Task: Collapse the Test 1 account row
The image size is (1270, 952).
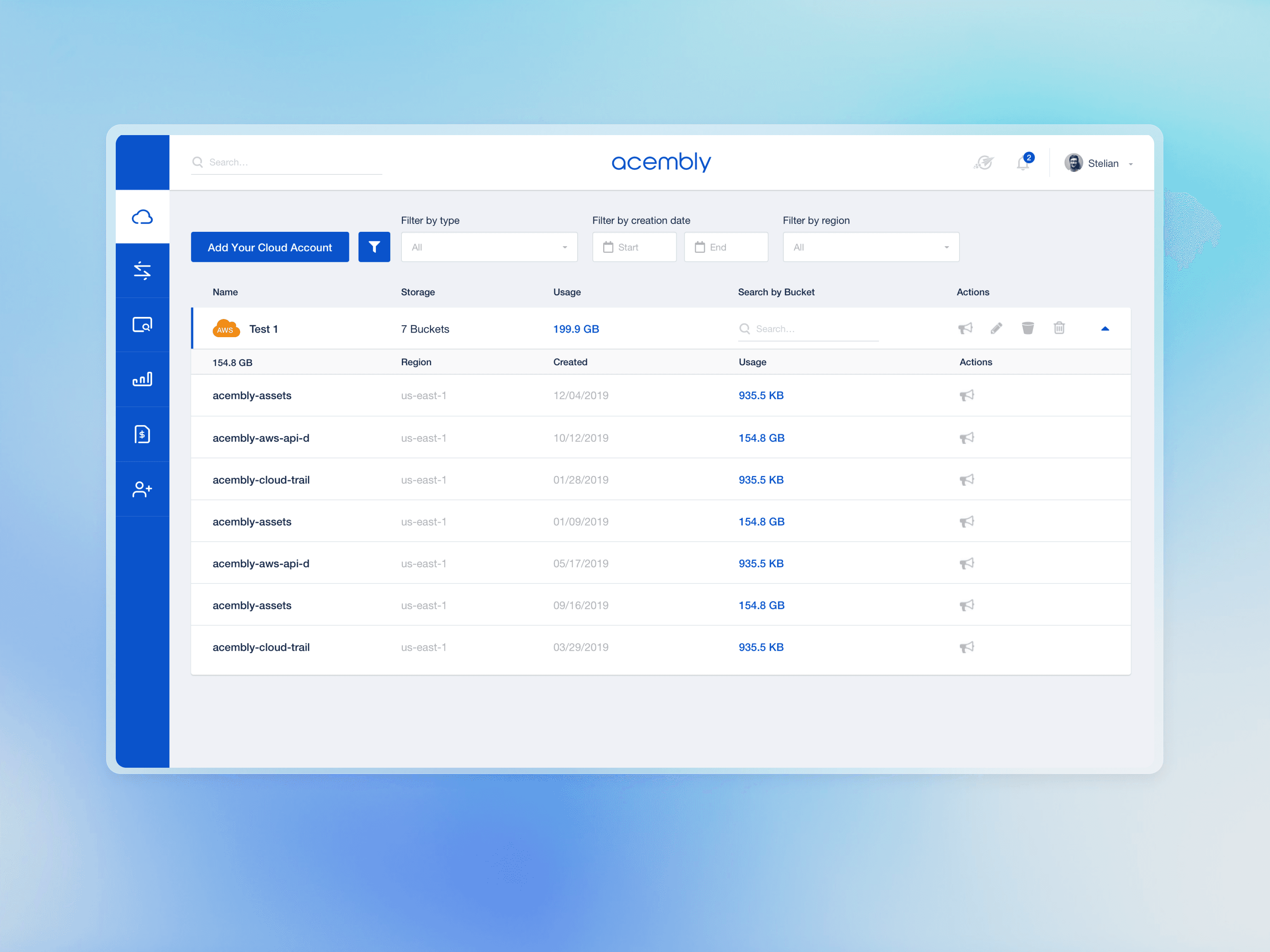Action: (1105, 329)
